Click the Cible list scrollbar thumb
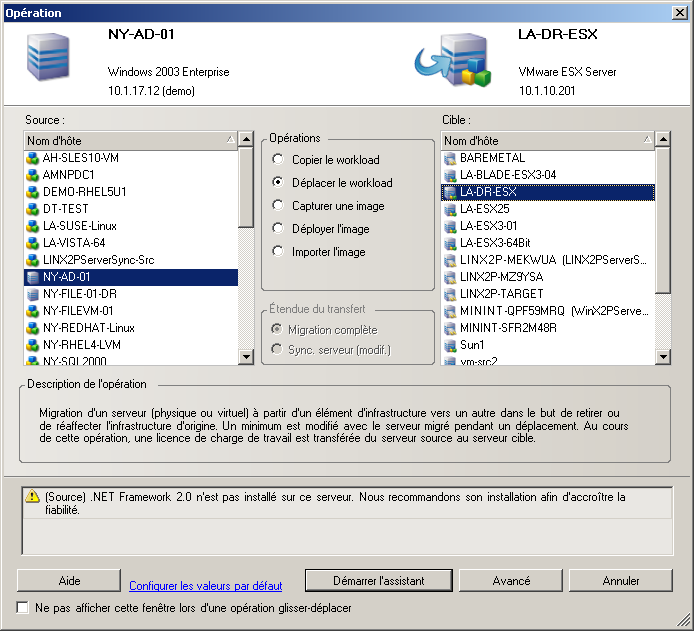Screen dimensions: 694x631 tap(663, 220)
